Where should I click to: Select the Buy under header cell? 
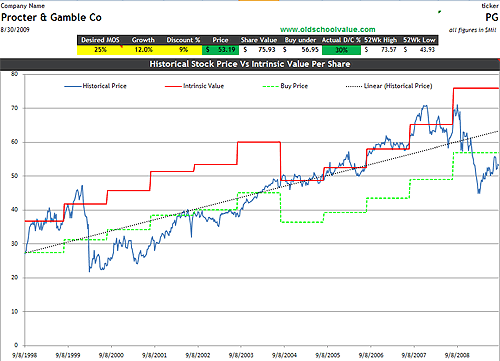tap(300, 40)
